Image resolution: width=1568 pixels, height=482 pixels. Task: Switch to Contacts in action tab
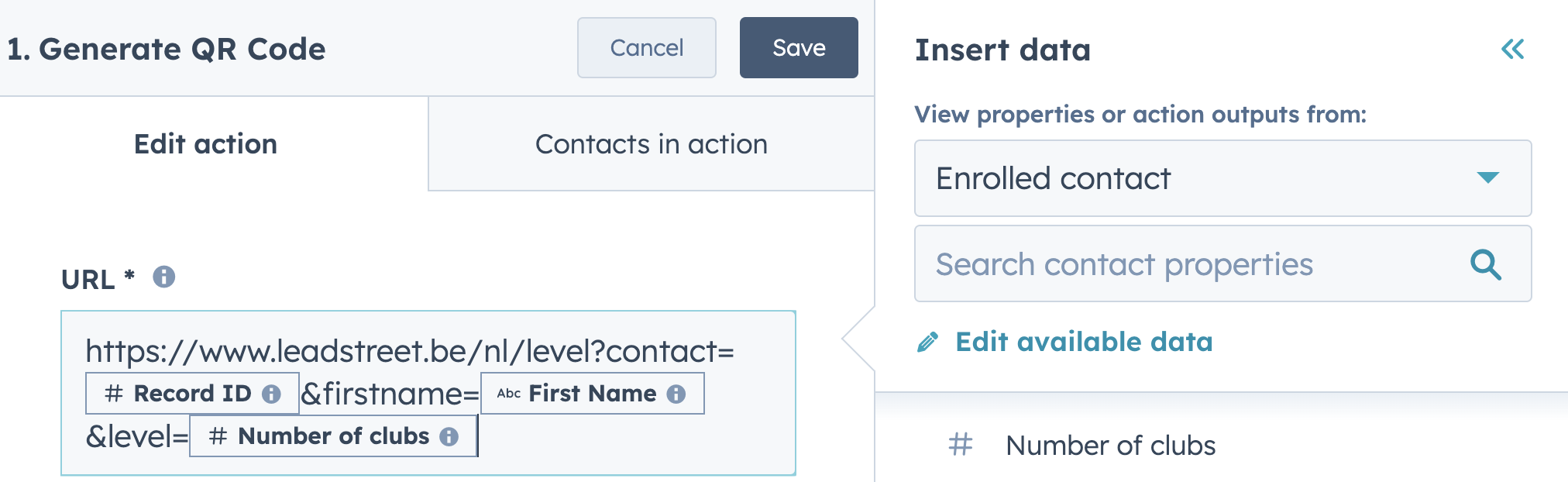coord(651,144)
